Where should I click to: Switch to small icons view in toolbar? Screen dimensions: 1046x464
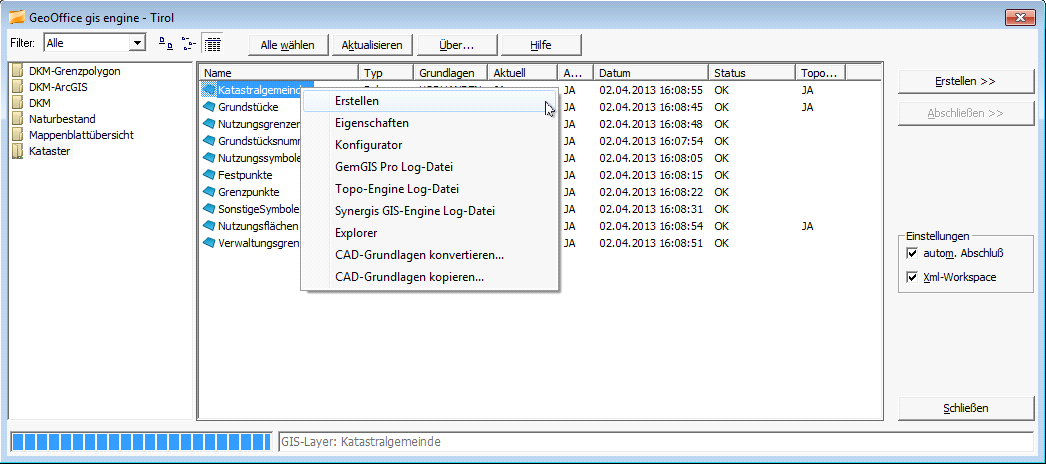(166, 44)
